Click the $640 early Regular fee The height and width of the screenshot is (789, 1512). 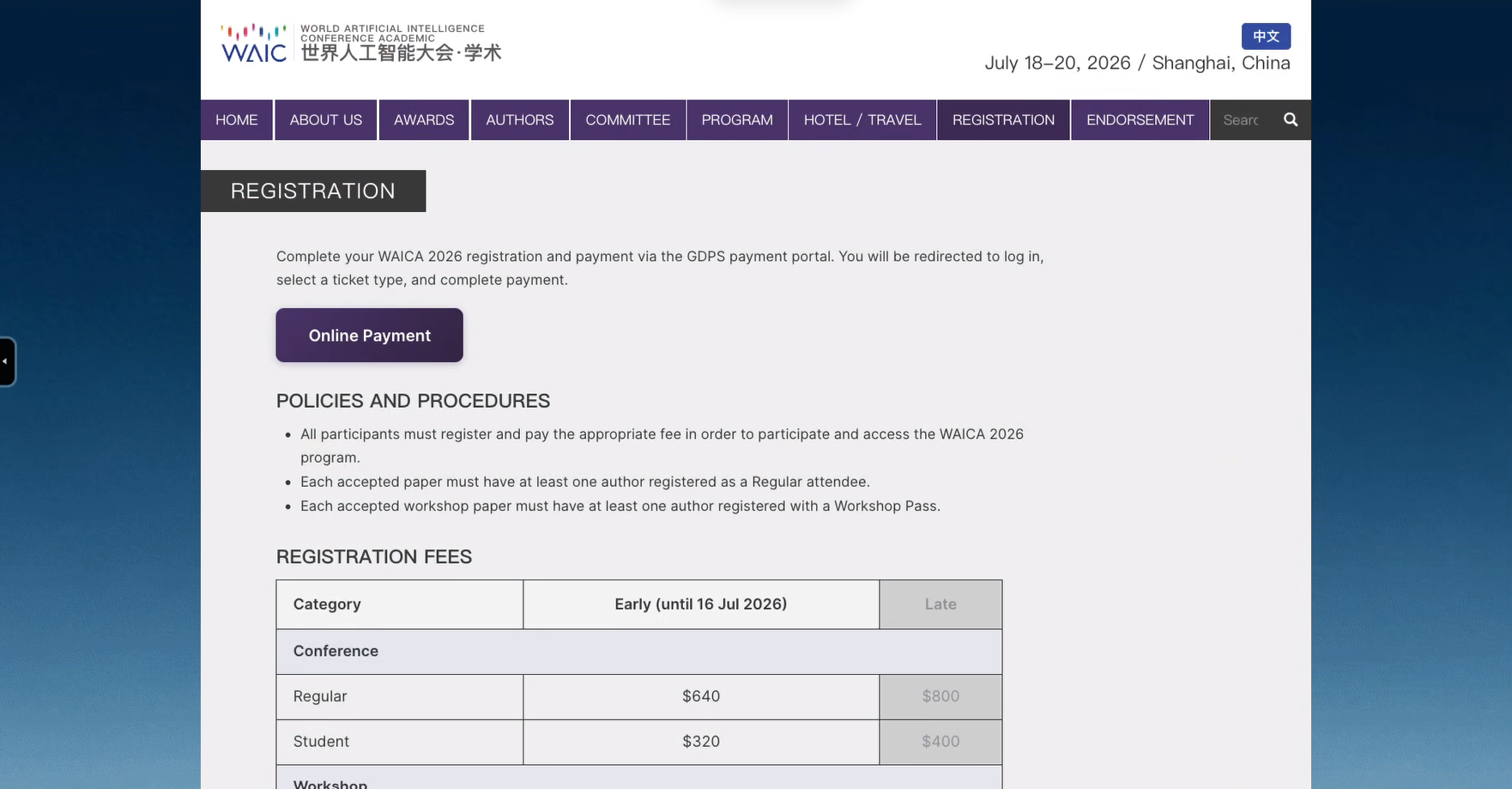point(701,696)
